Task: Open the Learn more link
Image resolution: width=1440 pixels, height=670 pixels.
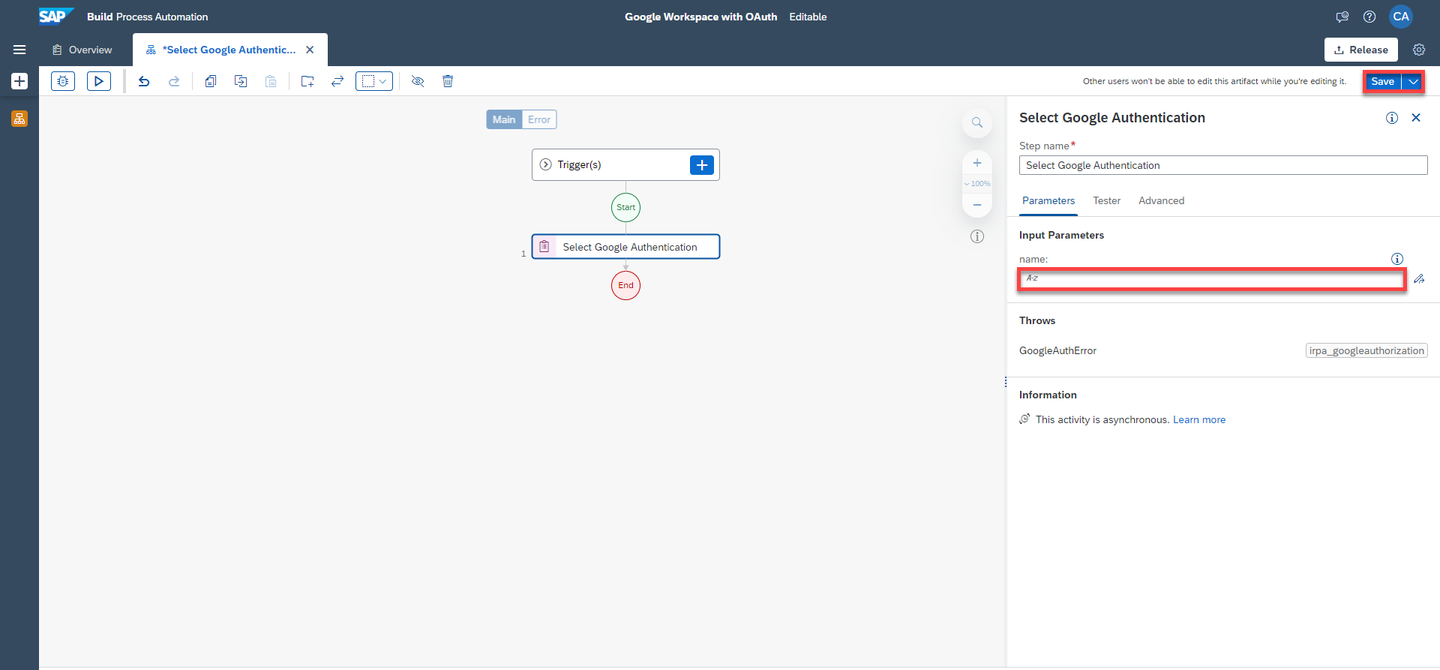Action: coord(1199,420)
